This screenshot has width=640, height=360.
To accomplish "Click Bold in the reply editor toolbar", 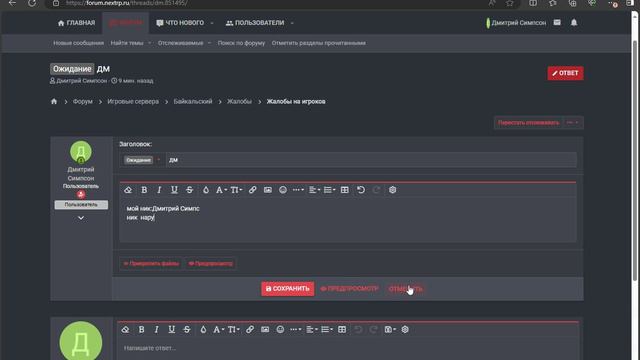I will tap(141, 329).
